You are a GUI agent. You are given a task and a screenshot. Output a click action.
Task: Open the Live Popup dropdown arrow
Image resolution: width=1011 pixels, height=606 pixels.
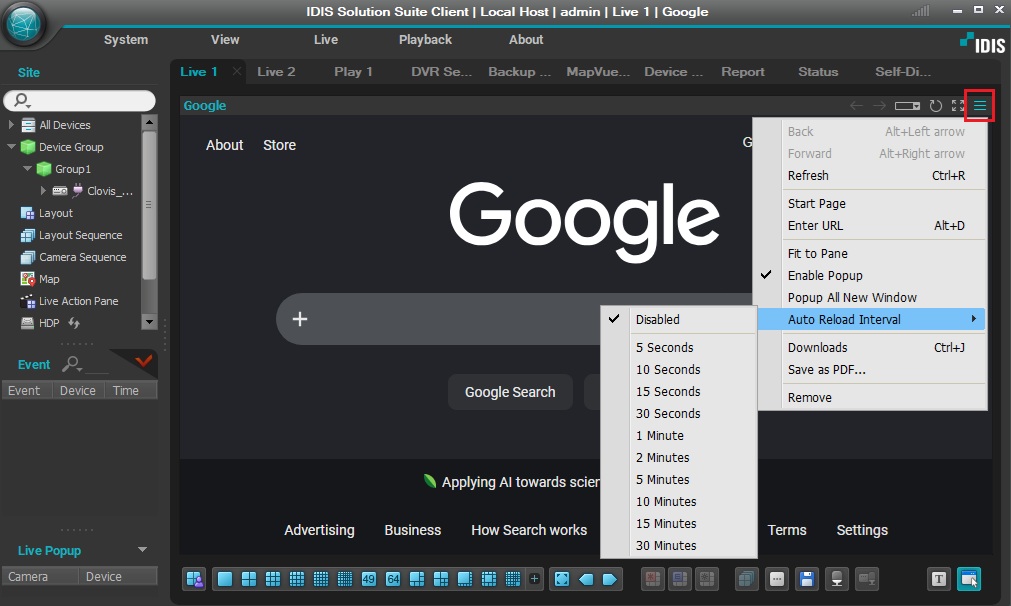click(x=142, y=550)
